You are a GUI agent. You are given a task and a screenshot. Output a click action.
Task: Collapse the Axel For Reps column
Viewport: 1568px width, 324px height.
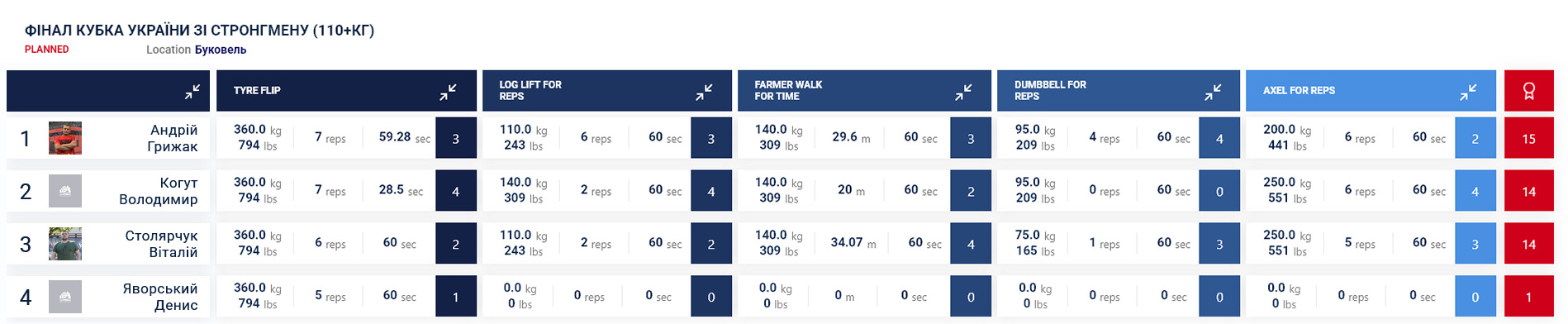pyautogui.click(x=1468, y=92)
